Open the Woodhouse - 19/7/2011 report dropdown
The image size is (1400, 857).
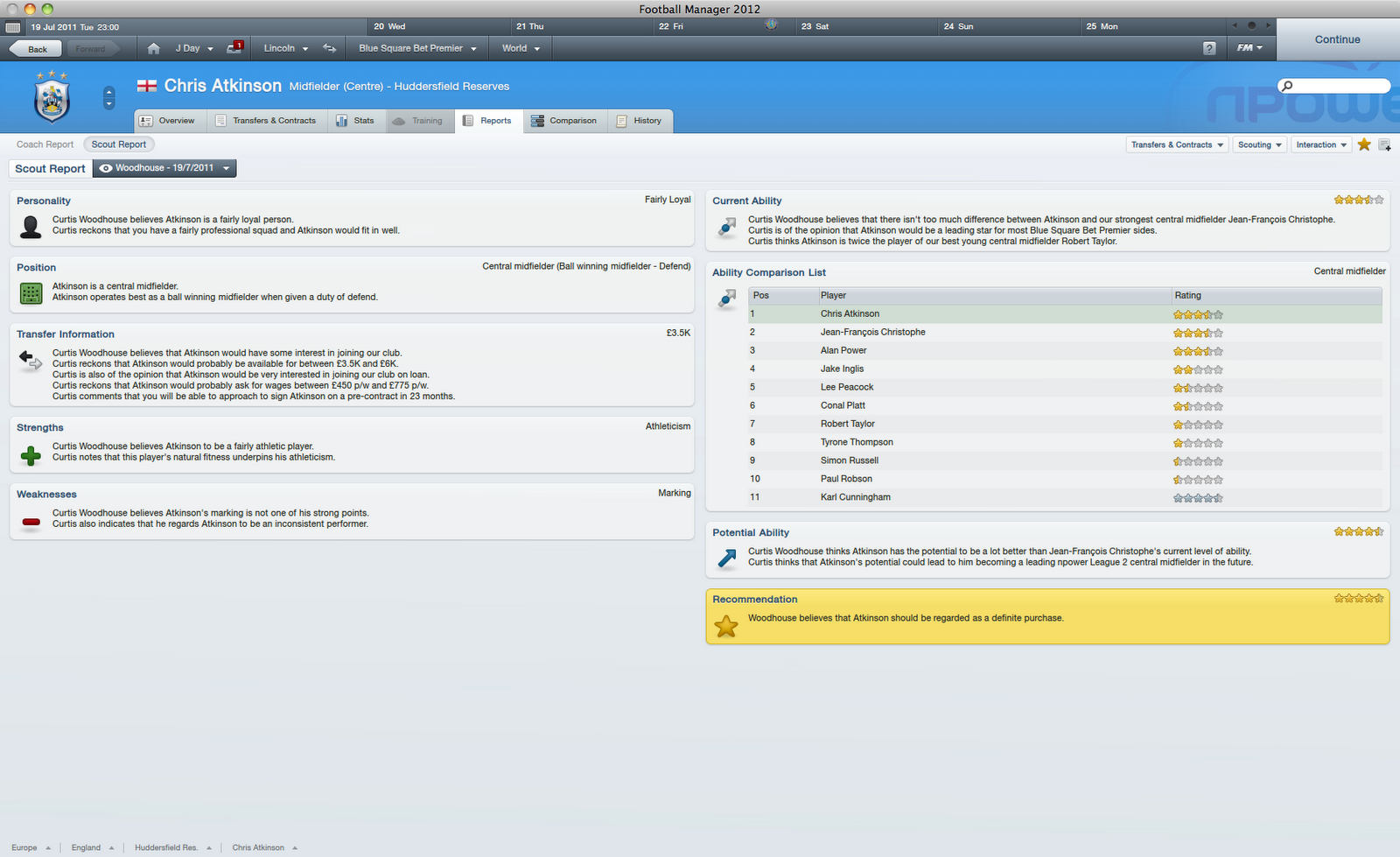pyautogui.click(x=164, y=168)
